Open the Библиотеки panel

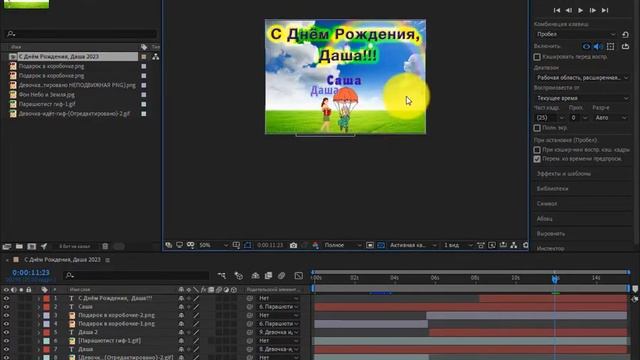tap(552, 189)
